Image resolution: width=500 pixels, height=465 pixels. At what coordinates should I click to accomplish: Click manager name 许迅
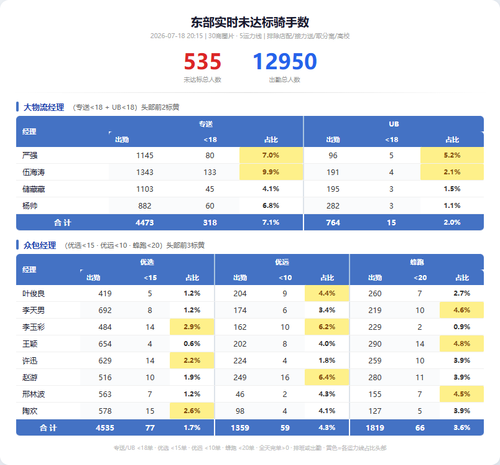[30, 361]
